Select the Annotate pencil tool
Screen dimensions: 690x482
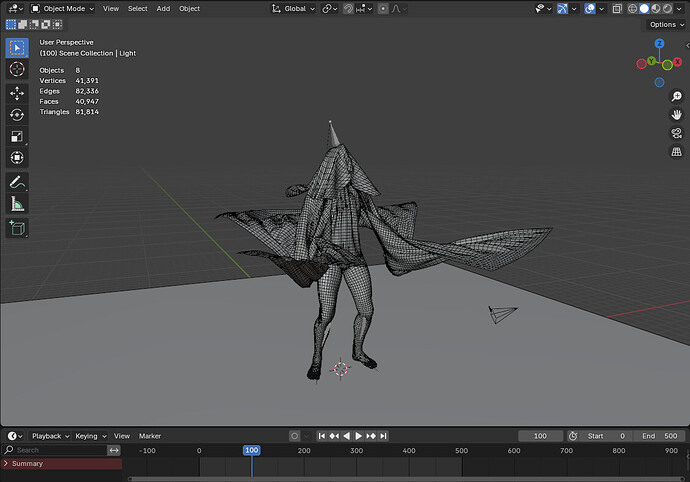click(x=17, y=182)
